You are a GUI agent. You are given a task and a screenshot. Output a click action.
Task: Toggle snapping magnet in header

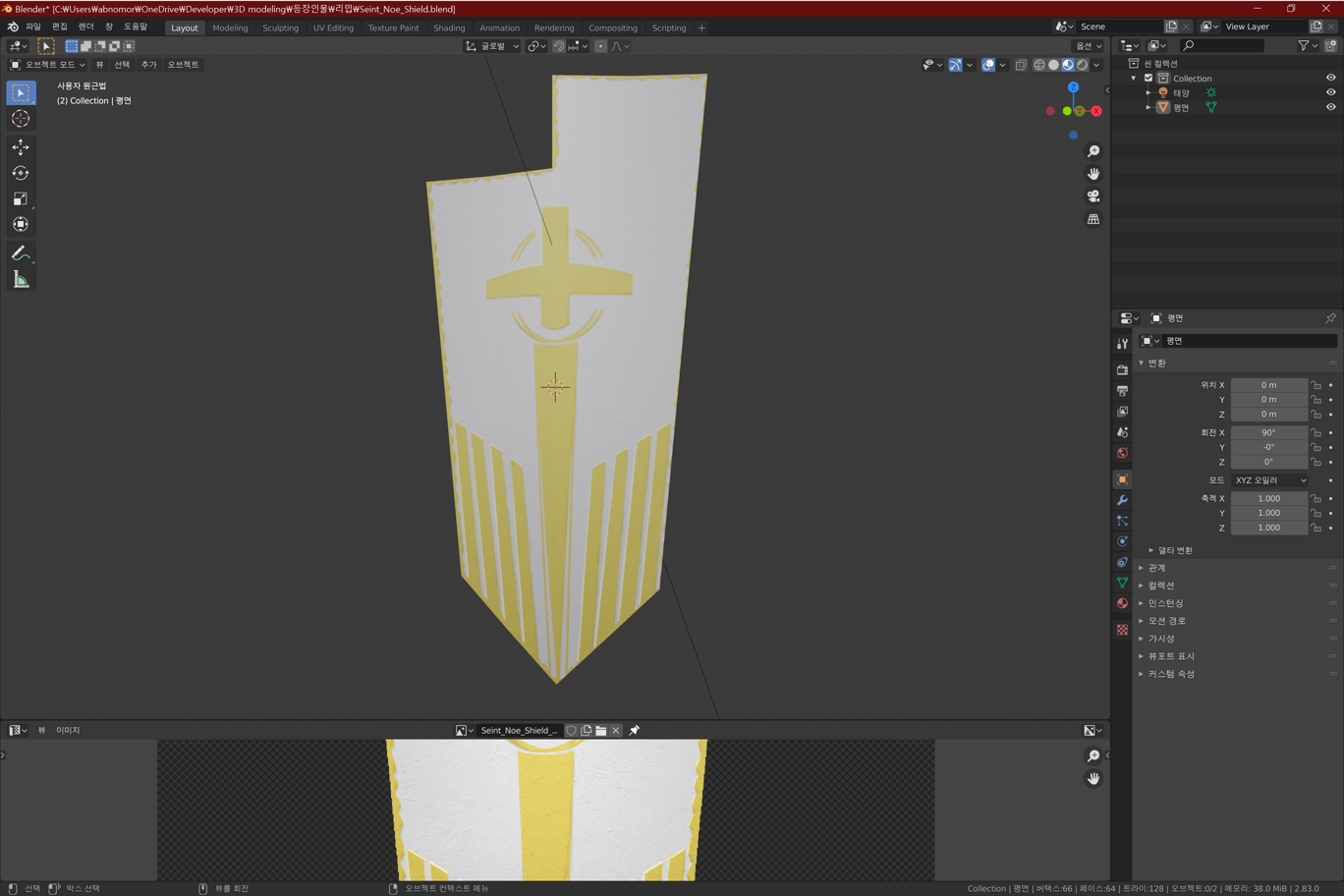click(558, 46)
